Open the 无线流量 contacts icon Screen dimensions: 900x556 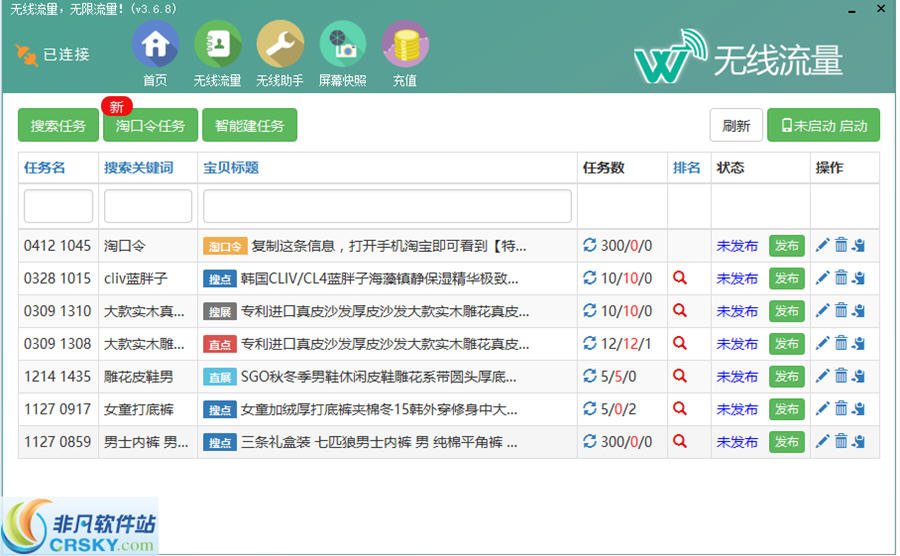tap(218, 45)
